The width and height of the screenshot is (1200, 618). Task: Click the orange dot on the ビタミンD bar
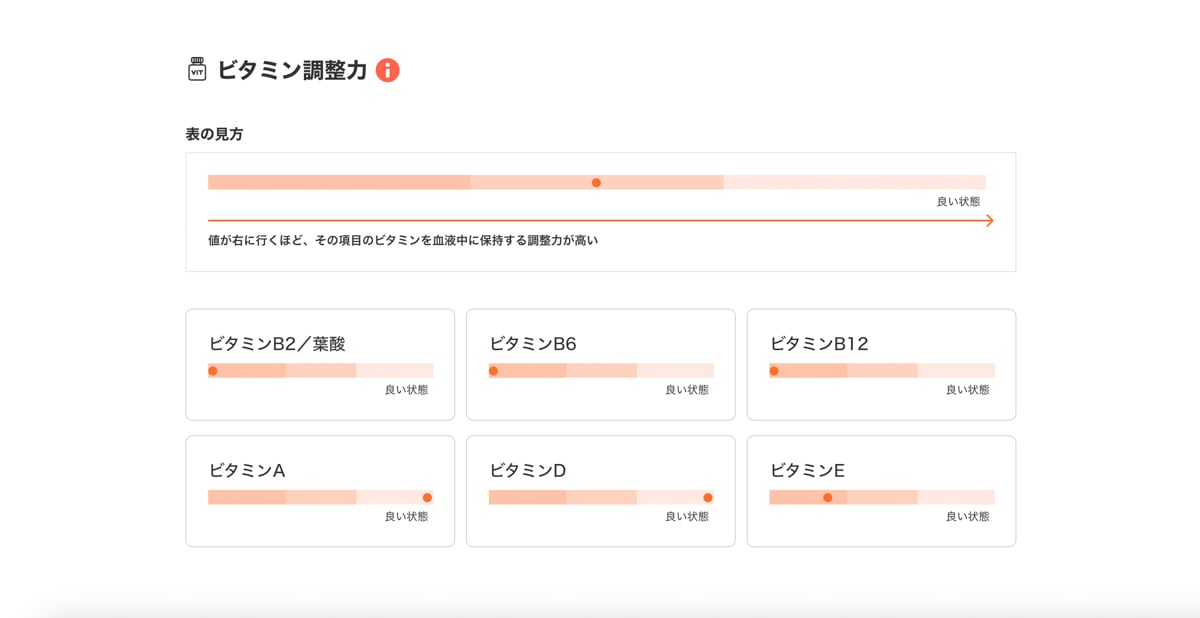pos(708,497)
